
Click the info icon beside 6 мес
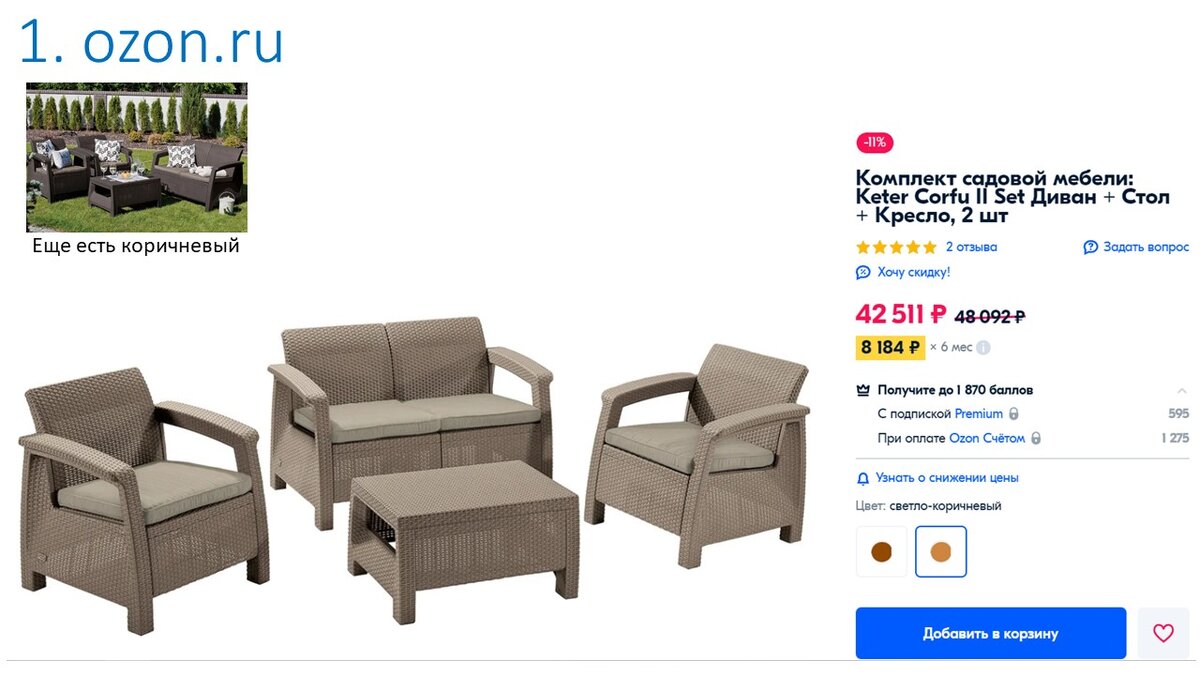(x=983, y=348)
